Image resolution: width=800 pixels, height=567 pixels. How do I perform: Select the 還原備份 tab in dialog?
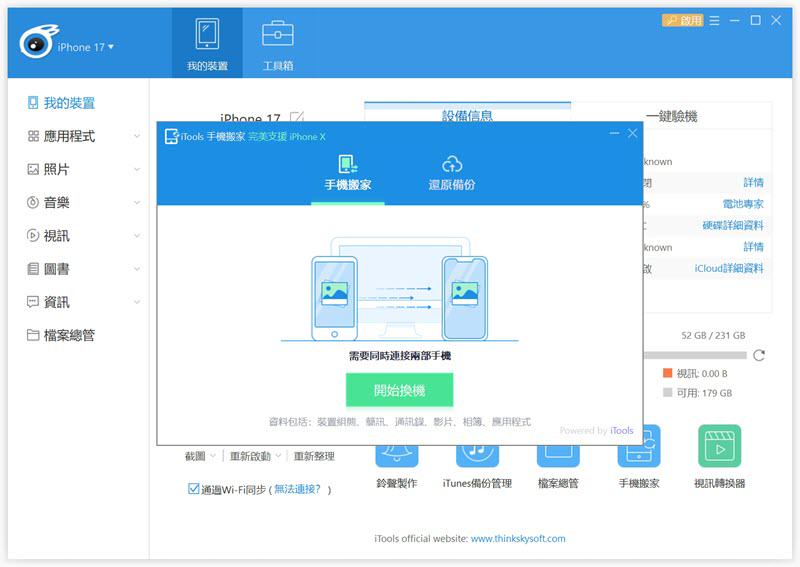tap(452, 174)
